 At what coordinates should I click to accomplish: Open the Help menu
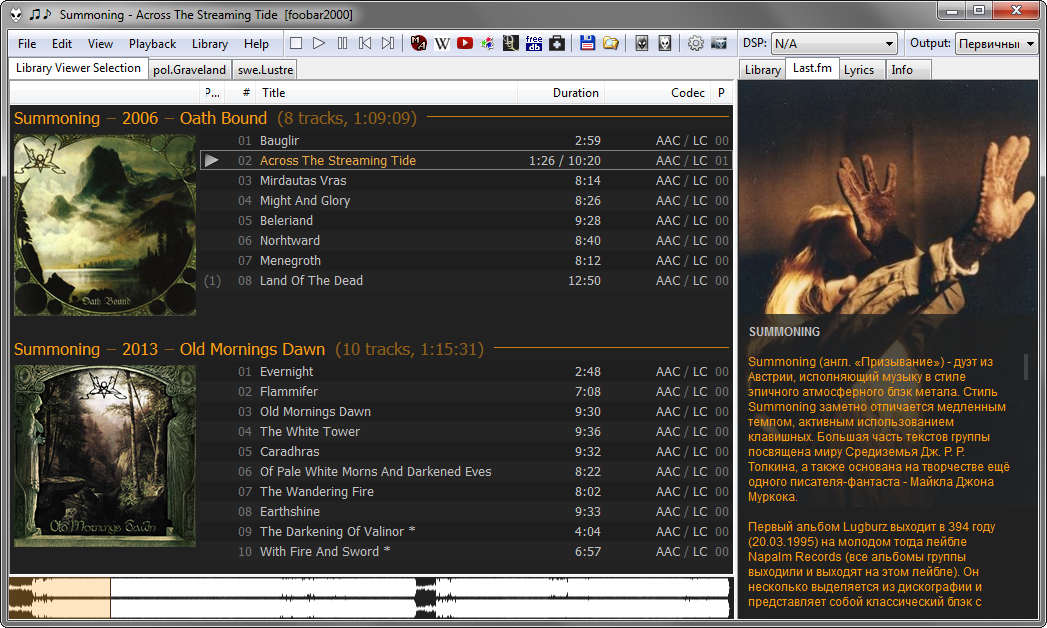pyautogui.click(x=256, y=43)
